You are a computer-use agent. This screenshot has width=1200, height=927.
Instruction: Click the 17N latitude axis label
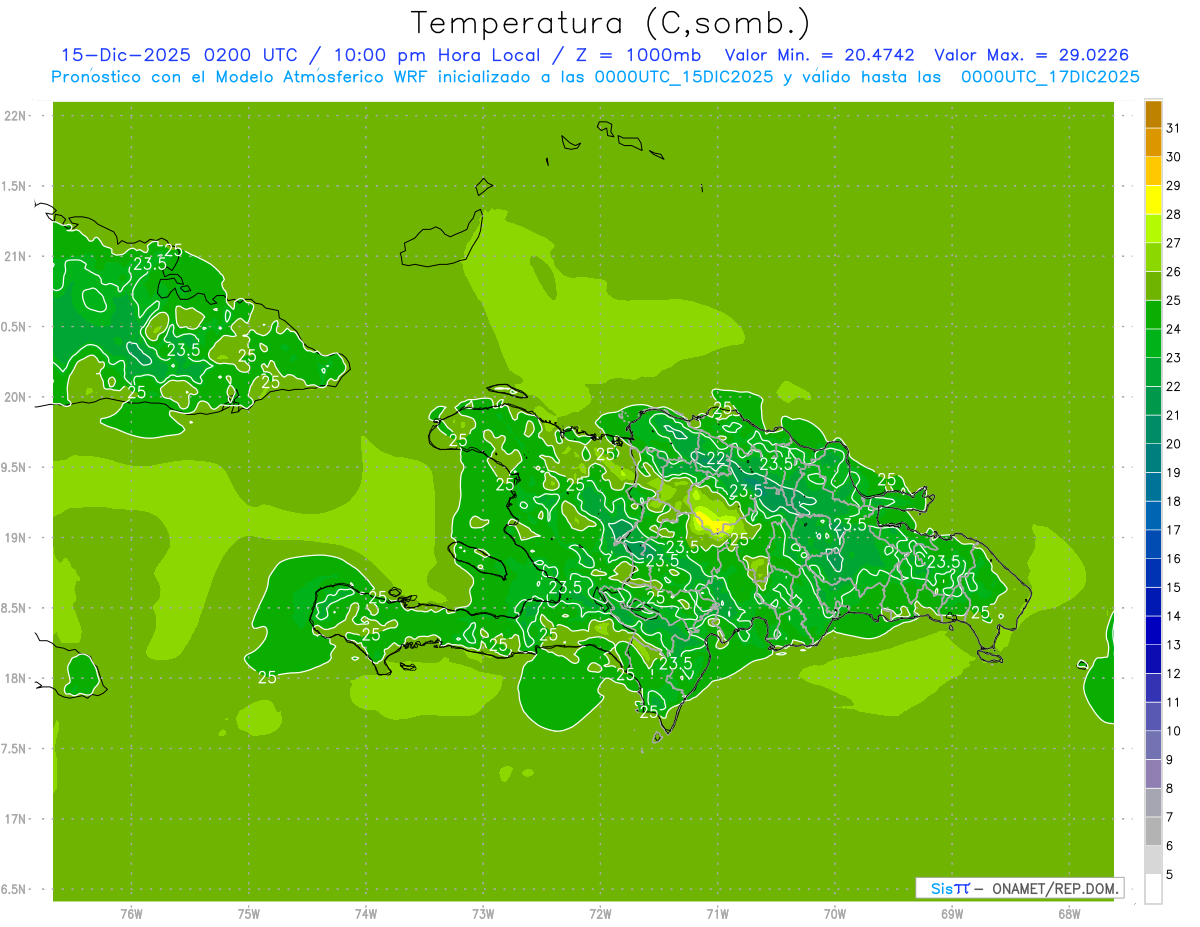16,819
